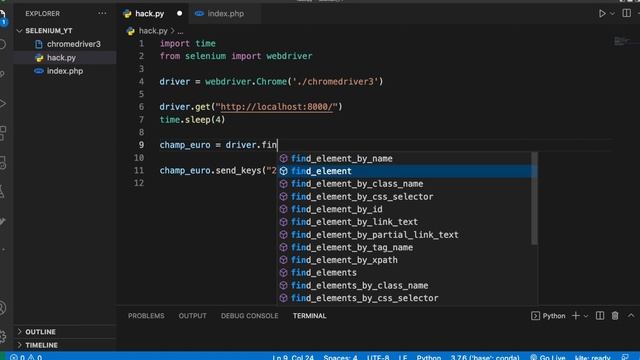
Task: Choose find_element_by_css_selector suggestion
Action: 407,196
